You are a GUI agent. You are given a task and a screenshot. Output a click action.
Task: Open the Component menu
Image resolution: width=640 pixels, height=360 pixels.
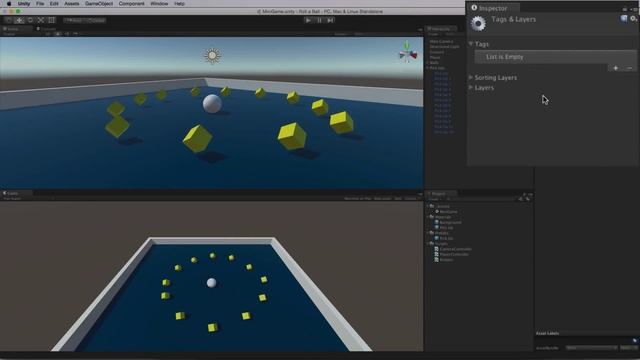click(131, 4)
